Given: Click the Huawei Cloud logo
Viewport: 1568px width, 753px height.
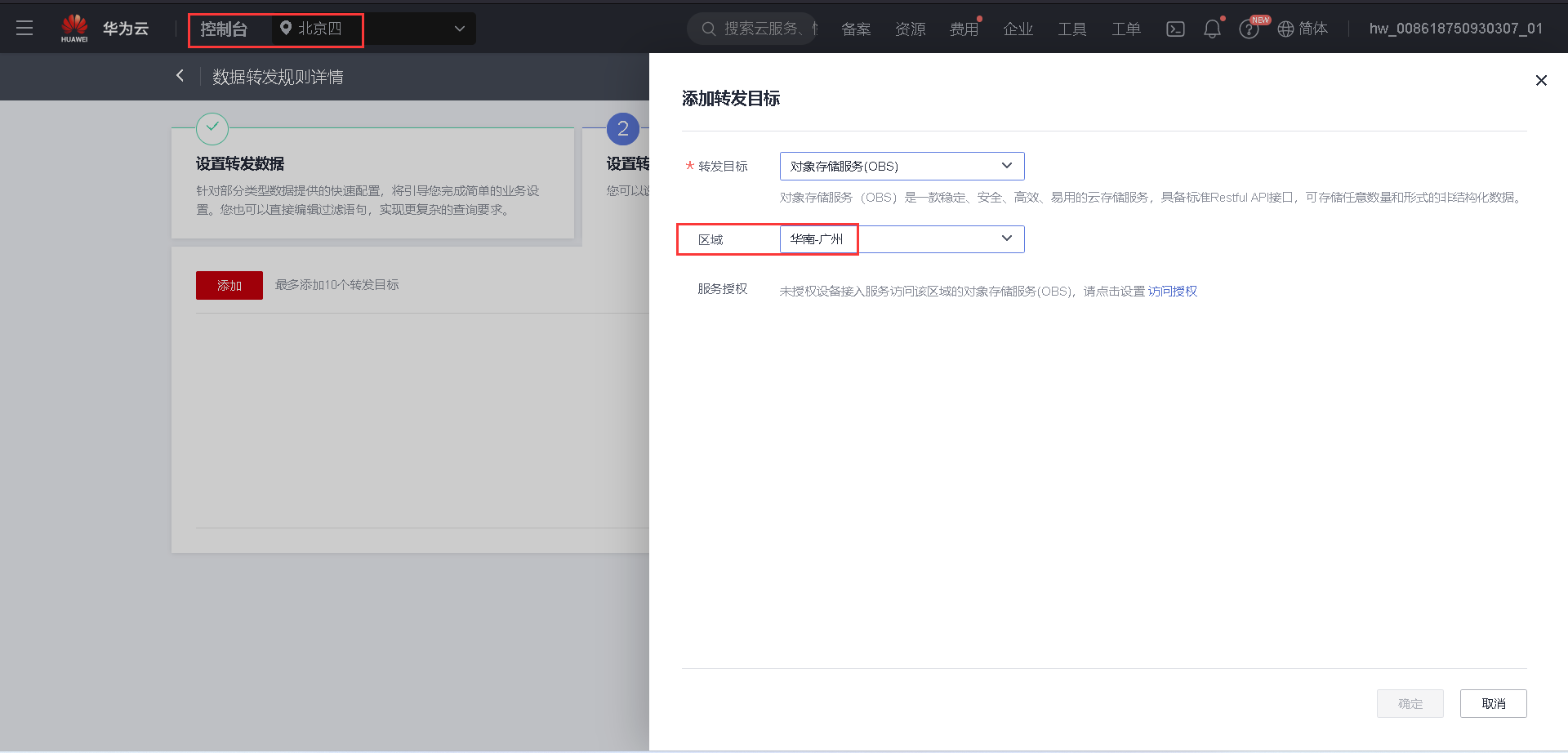Looking at the screenshot, I should click(x=74, y=27).
